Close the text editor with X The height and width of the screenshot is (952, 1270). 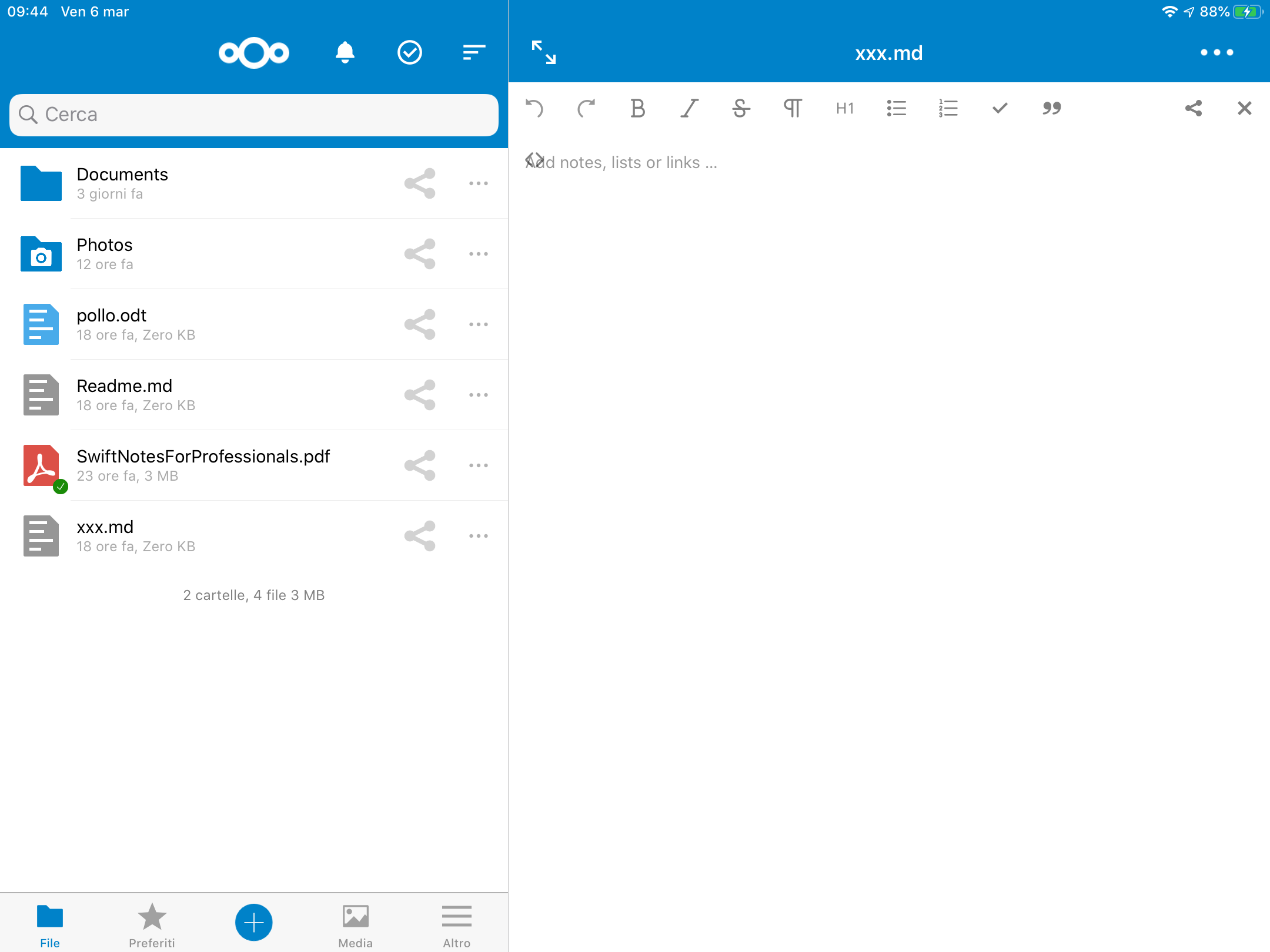click(x=1245, y=108)
